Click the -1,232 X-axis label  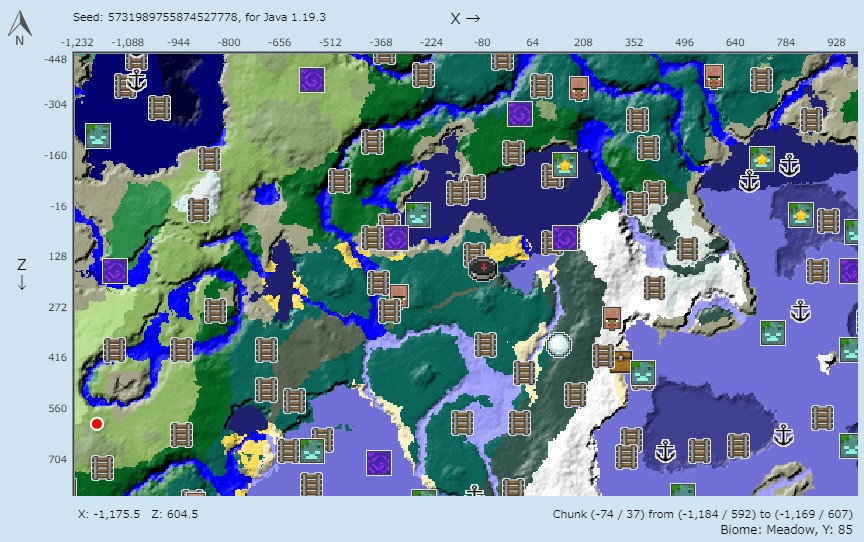point(77,42)
